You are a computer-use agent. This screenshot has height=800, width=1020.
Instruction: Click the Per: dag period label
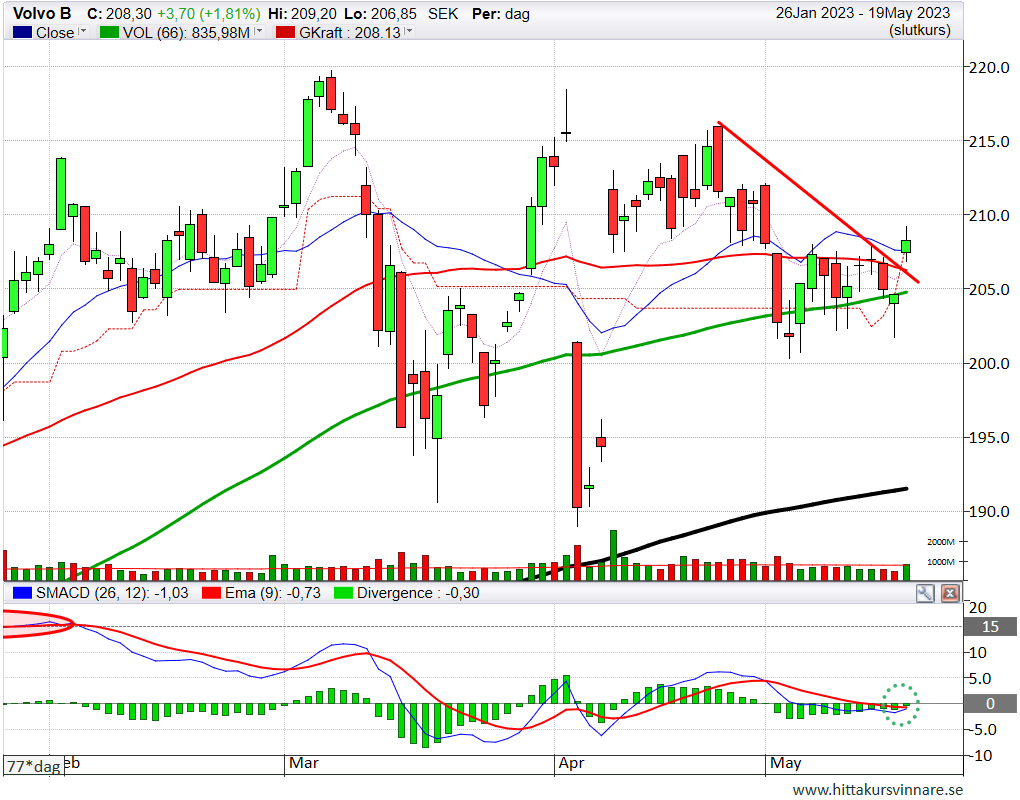(501, 14)
